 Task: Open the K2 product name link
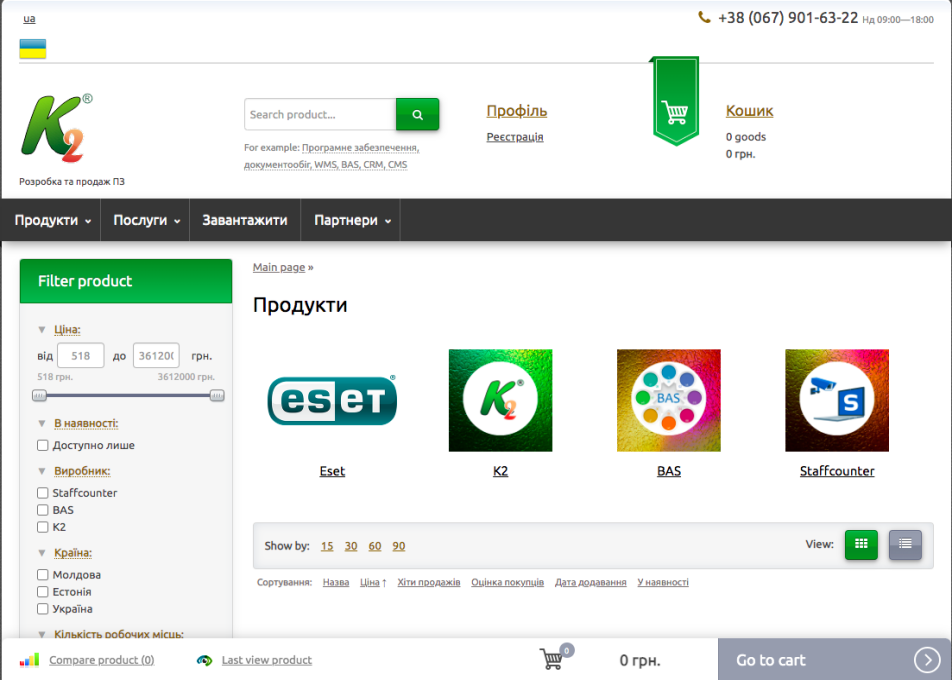(500, 471)
